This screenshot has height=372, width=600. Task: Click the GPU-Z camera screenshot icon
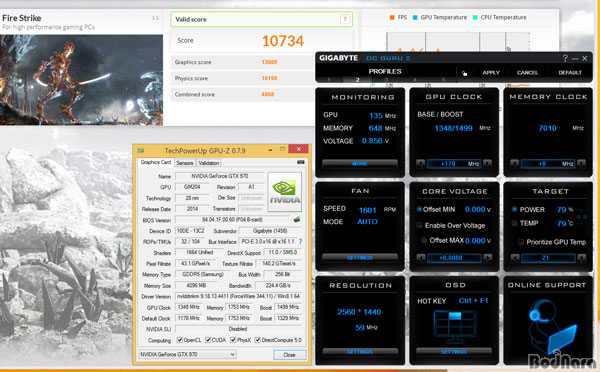pos(301,162)
